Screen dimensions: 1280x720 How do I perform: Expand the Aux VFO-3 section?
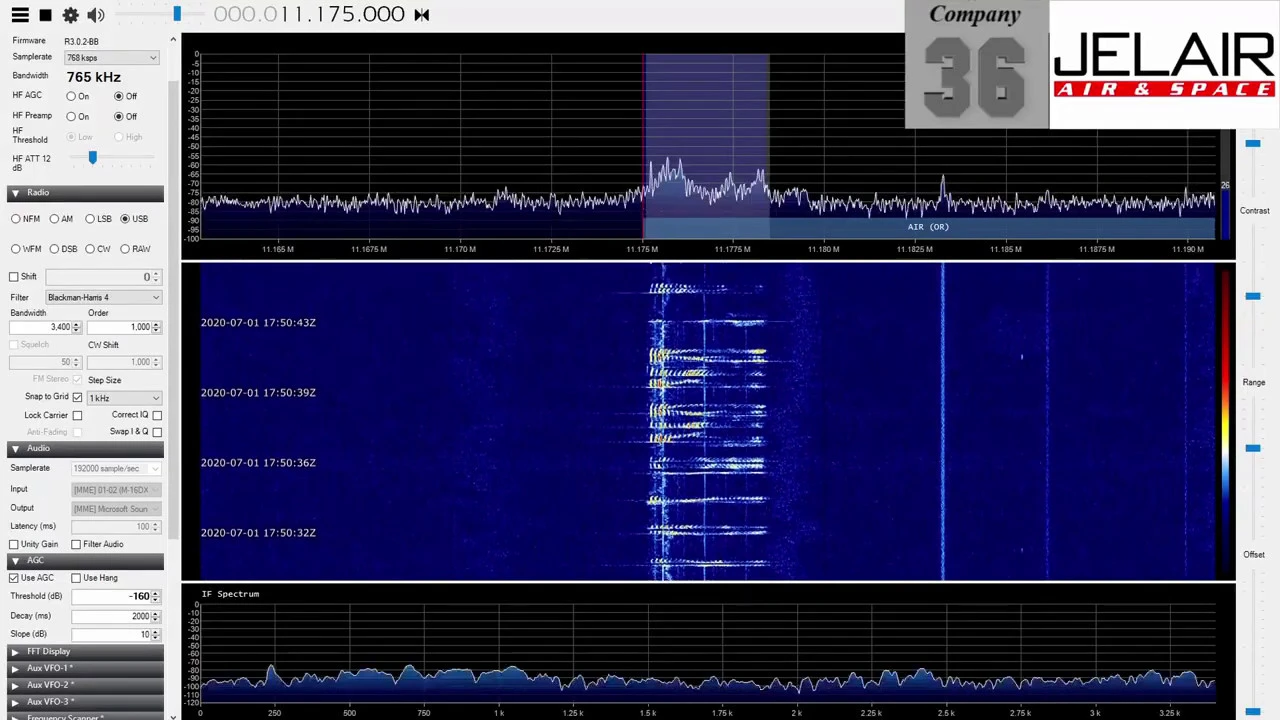85,701
